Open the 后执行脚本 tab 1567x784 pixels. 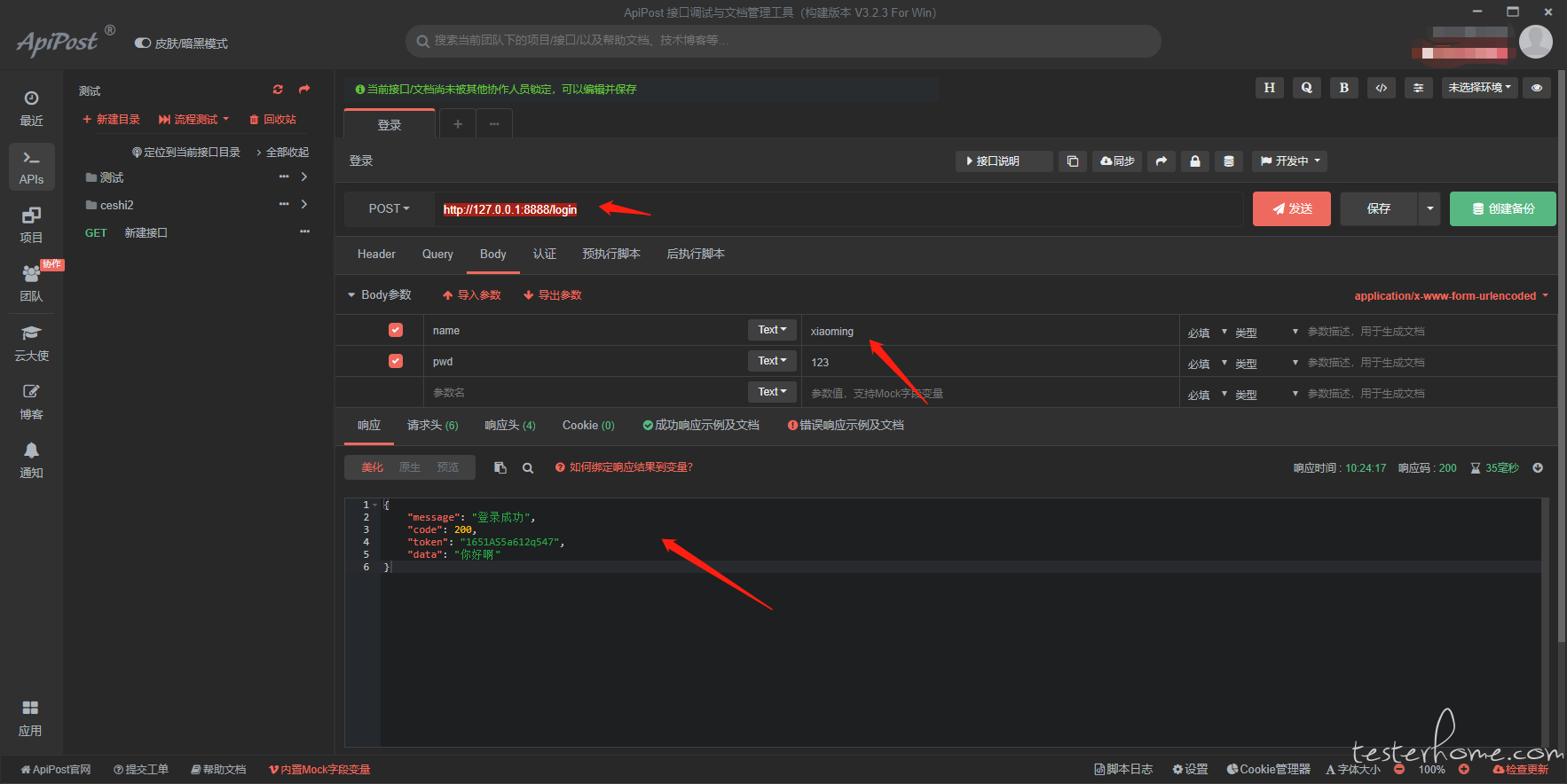696,254
